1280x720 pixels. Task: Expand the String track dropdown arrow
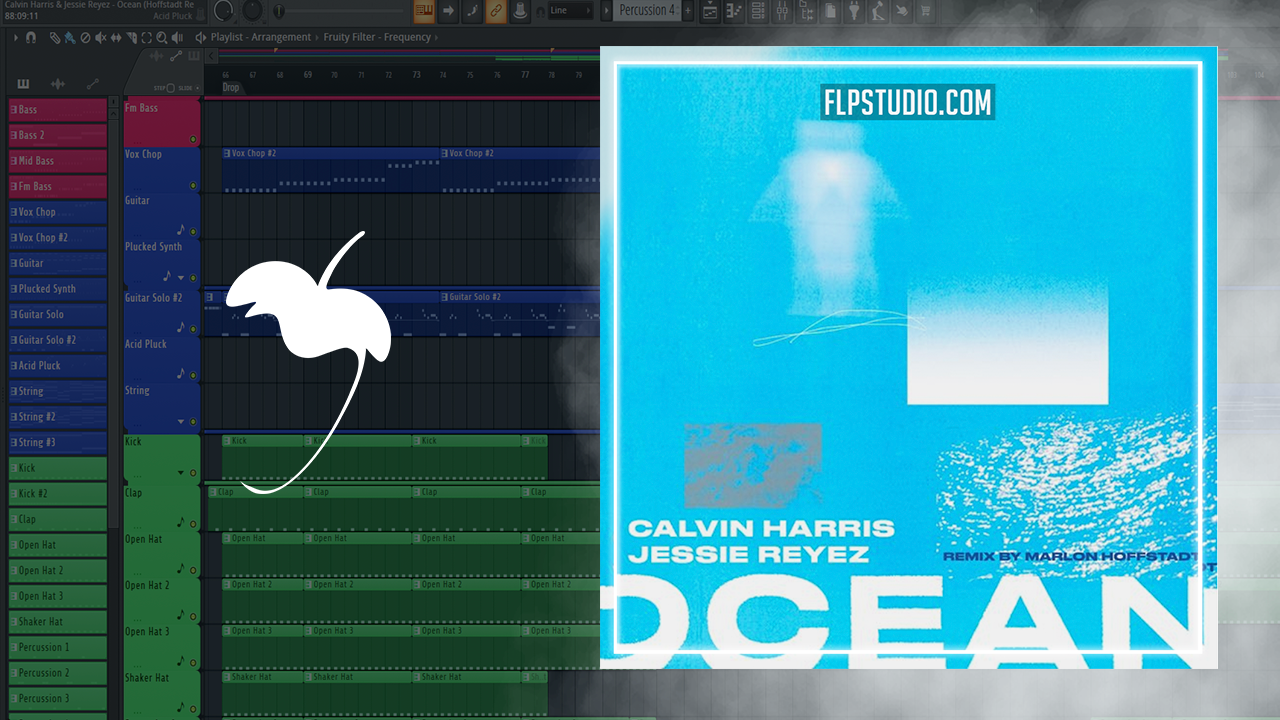click(x=181, y=422)
